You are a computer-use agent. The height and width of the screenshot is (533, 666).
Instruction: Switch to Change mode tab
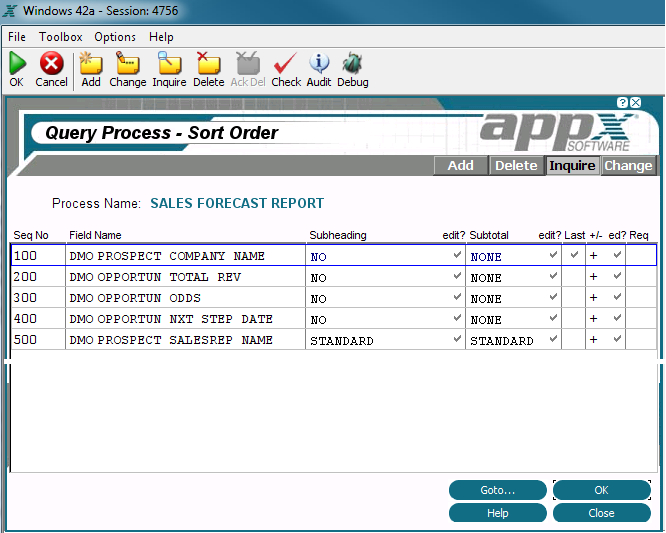click(x=628, y=165)
